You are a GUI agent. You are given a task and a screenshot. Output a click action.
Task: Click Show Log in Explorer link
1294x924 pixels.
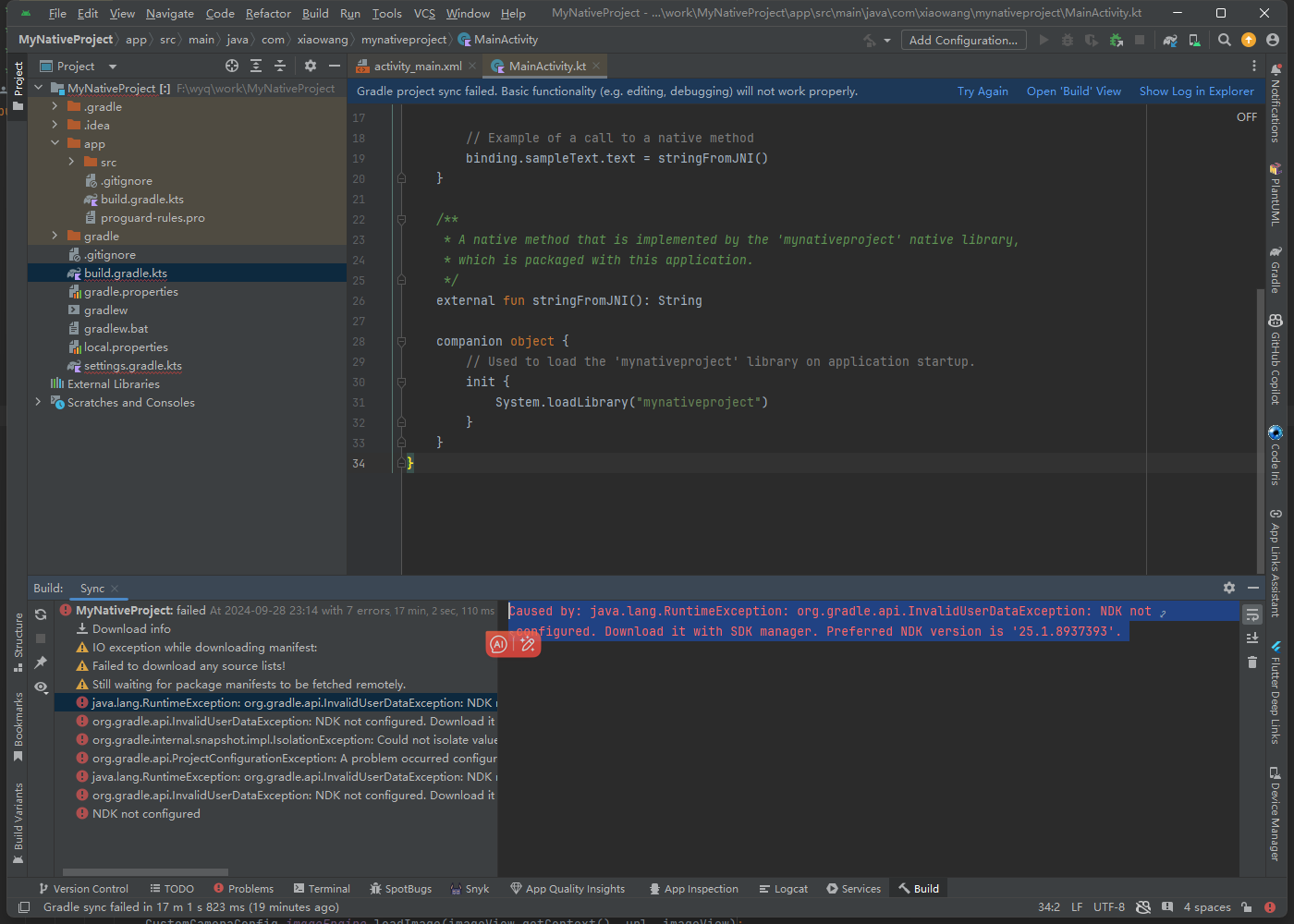pyautogui.click(x=1196, y=91)
